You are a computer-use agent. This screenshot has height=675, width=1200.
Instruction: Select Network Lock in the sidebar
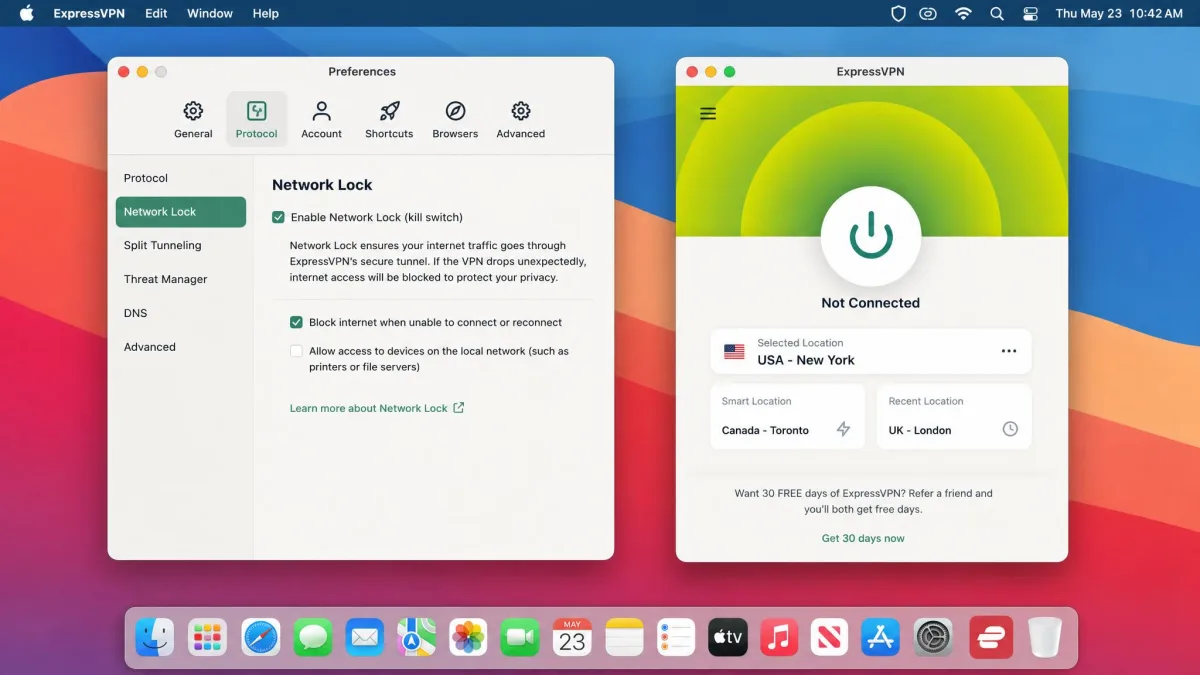[181, 212]
